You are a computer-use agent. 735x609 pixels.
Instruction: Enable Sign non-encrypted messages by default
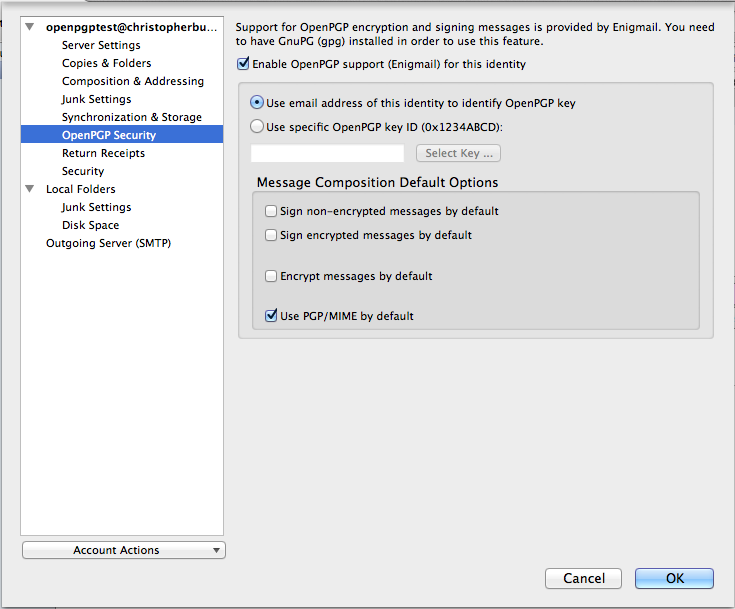[271, 211]
